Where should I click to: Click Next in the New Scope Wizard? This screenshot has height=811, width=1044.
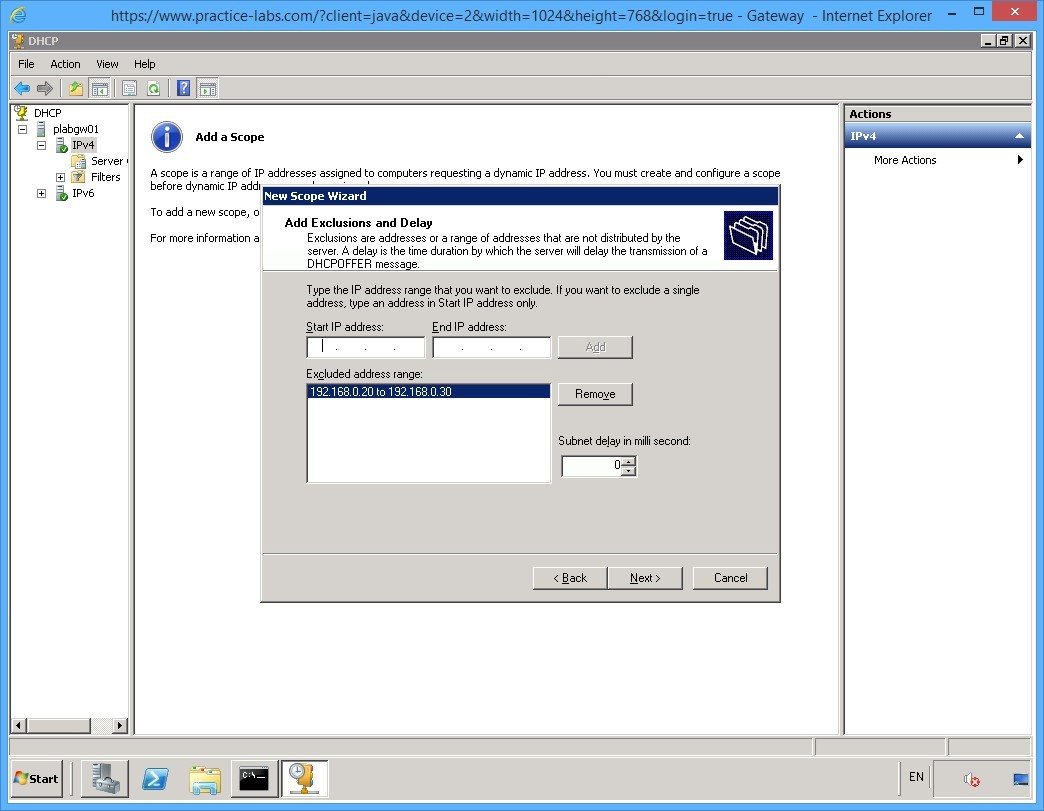[x=645, y=578]
